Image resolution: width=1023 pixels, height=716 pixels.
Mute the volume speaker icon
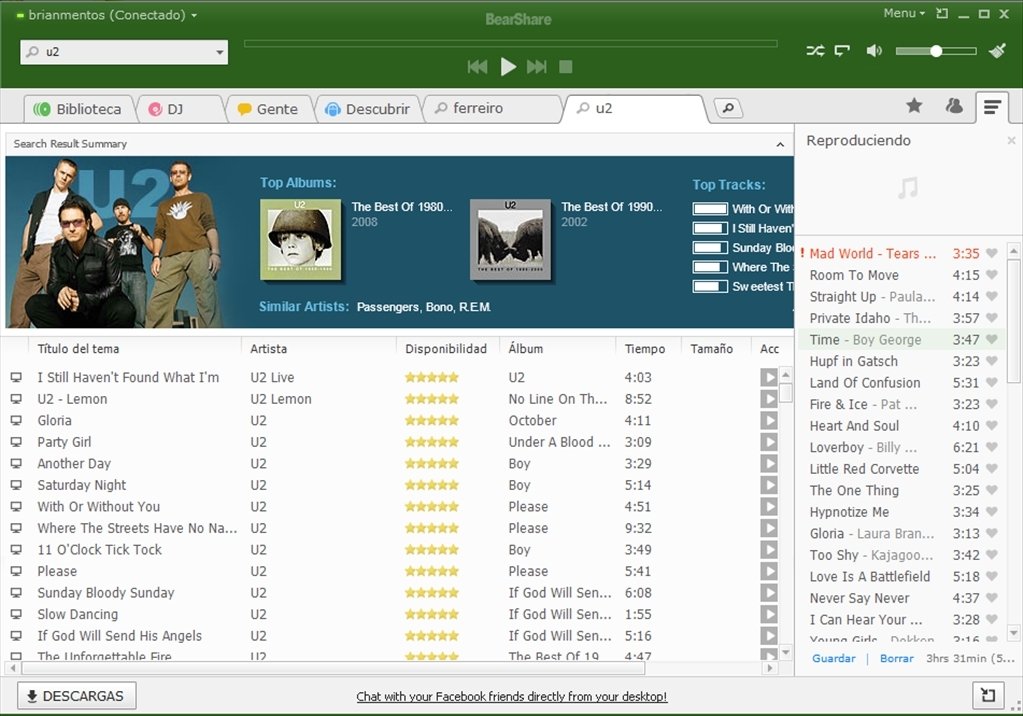874,51
